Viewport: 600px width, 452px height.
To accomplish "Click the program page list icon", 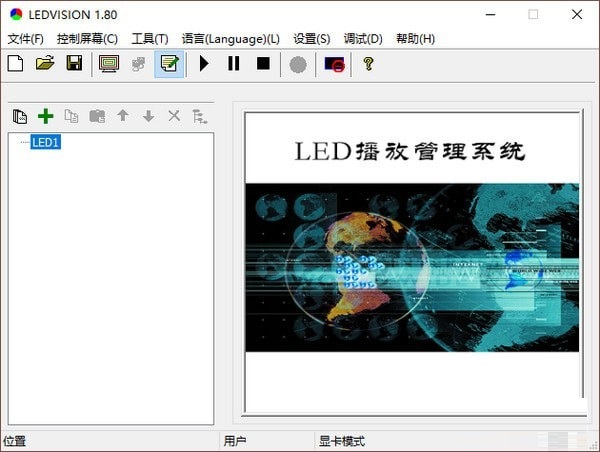I will (x=20, y=116).
